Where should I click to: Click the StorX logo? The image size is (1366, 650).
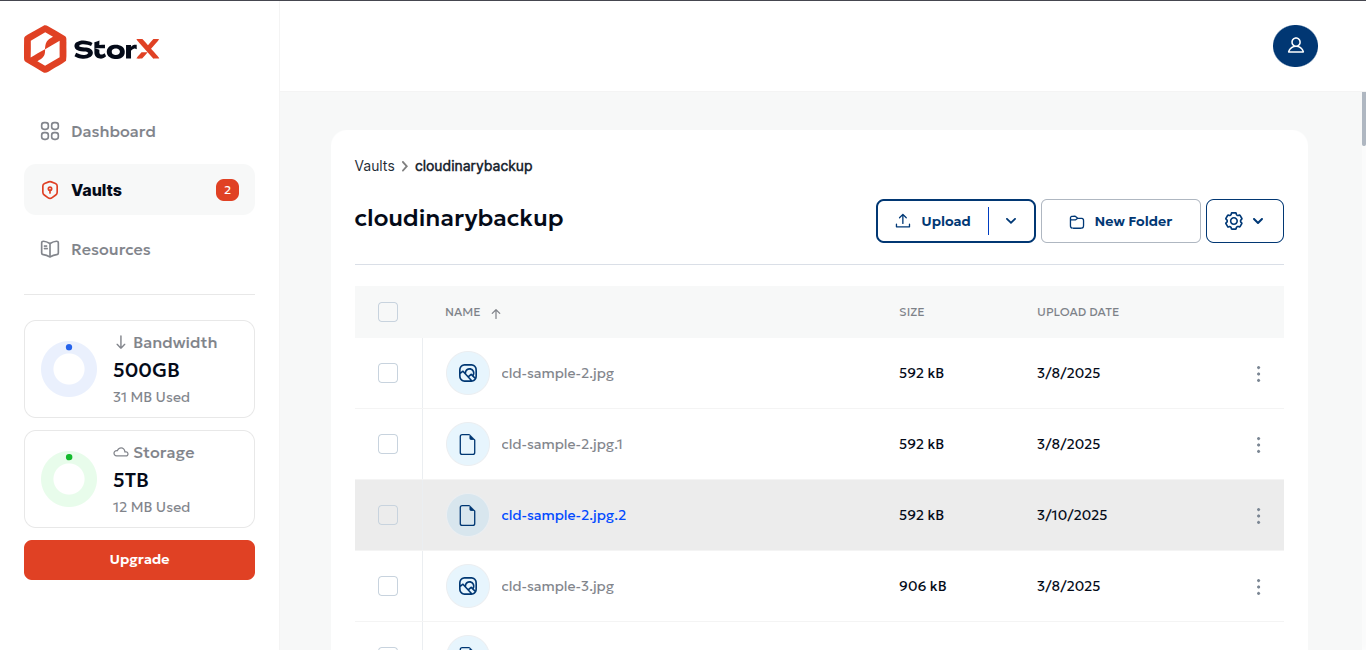[x=92, y=49]
